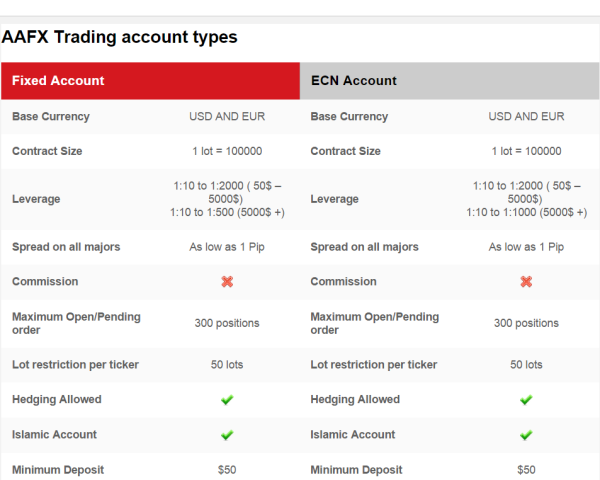
Task: Click ECN Account Minimum Deposit label
Action: point(356,470)
